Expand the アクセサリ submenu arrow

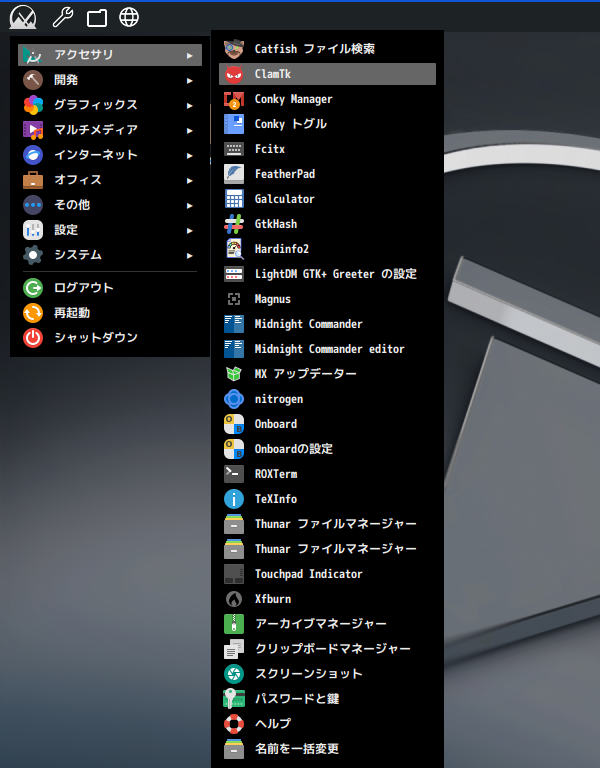point(190,56)
